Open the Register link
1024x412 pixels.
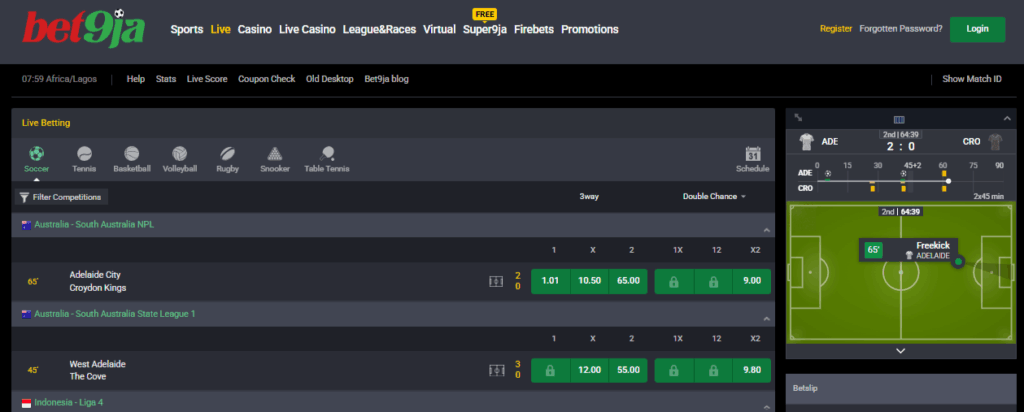[836, 29]
